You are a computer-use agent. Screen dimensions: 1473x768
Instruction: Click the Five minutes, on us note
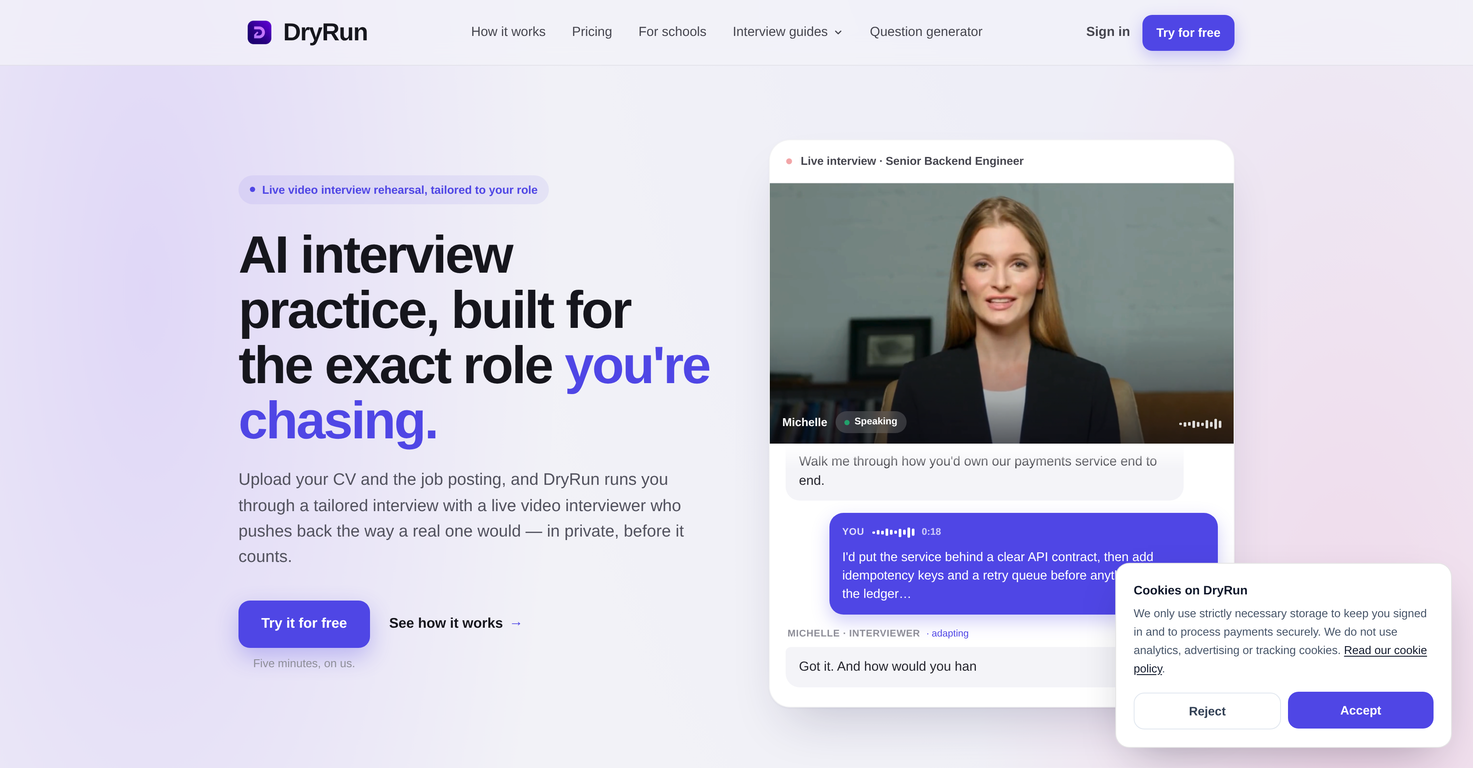(304, 663)
